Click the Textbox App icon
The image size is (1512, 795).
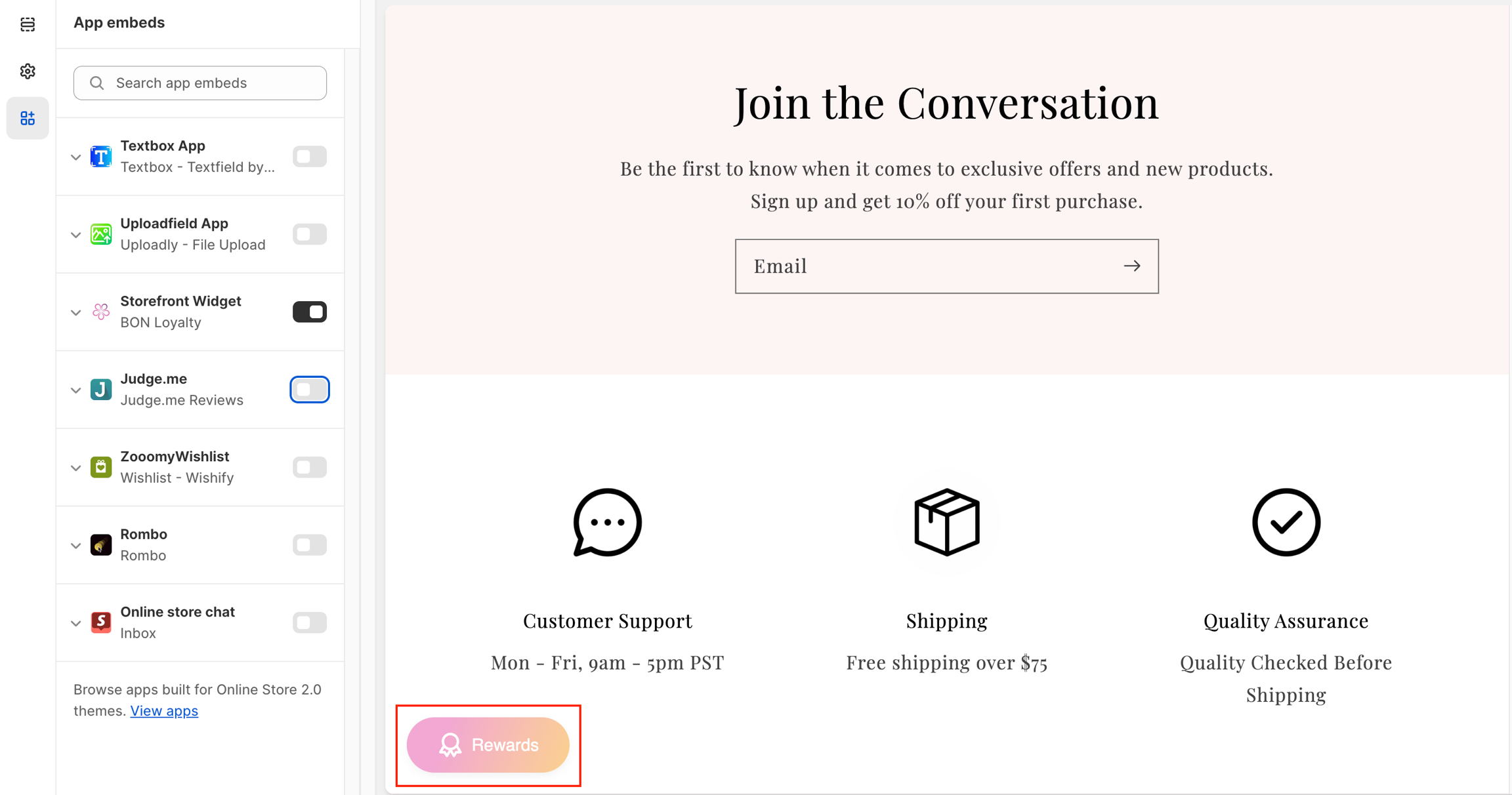coord(101,157)
